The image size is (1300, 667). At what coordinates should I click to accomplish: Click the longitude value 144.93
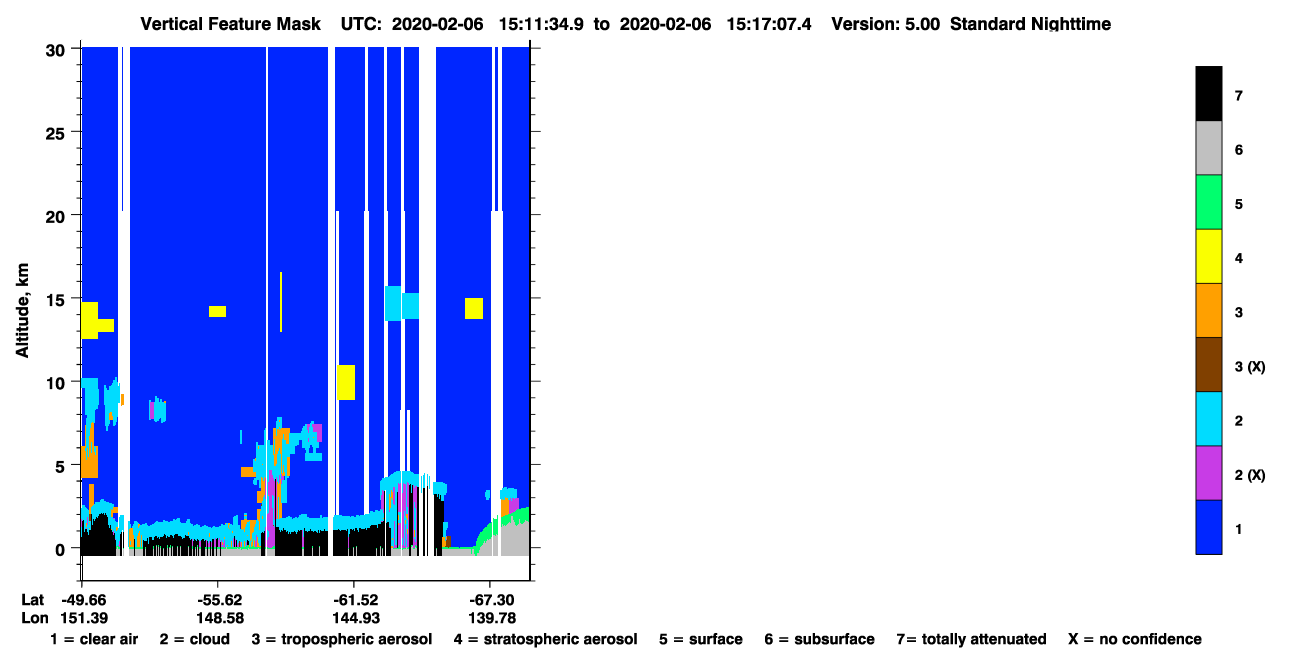click(x=354, y=618)
